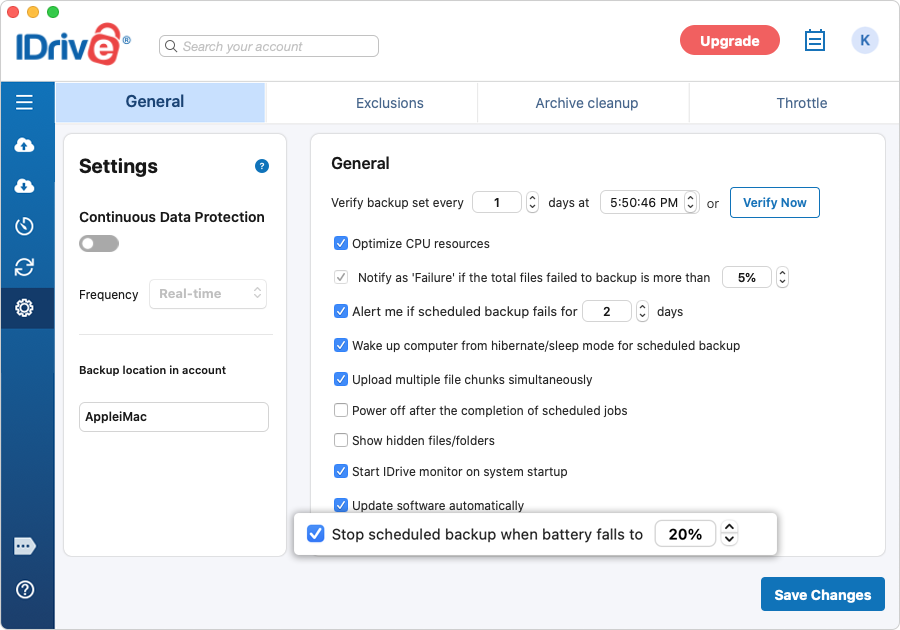The image size is (900, 630).
Task: Click the Verify Now button
Action: click(774, 203)
